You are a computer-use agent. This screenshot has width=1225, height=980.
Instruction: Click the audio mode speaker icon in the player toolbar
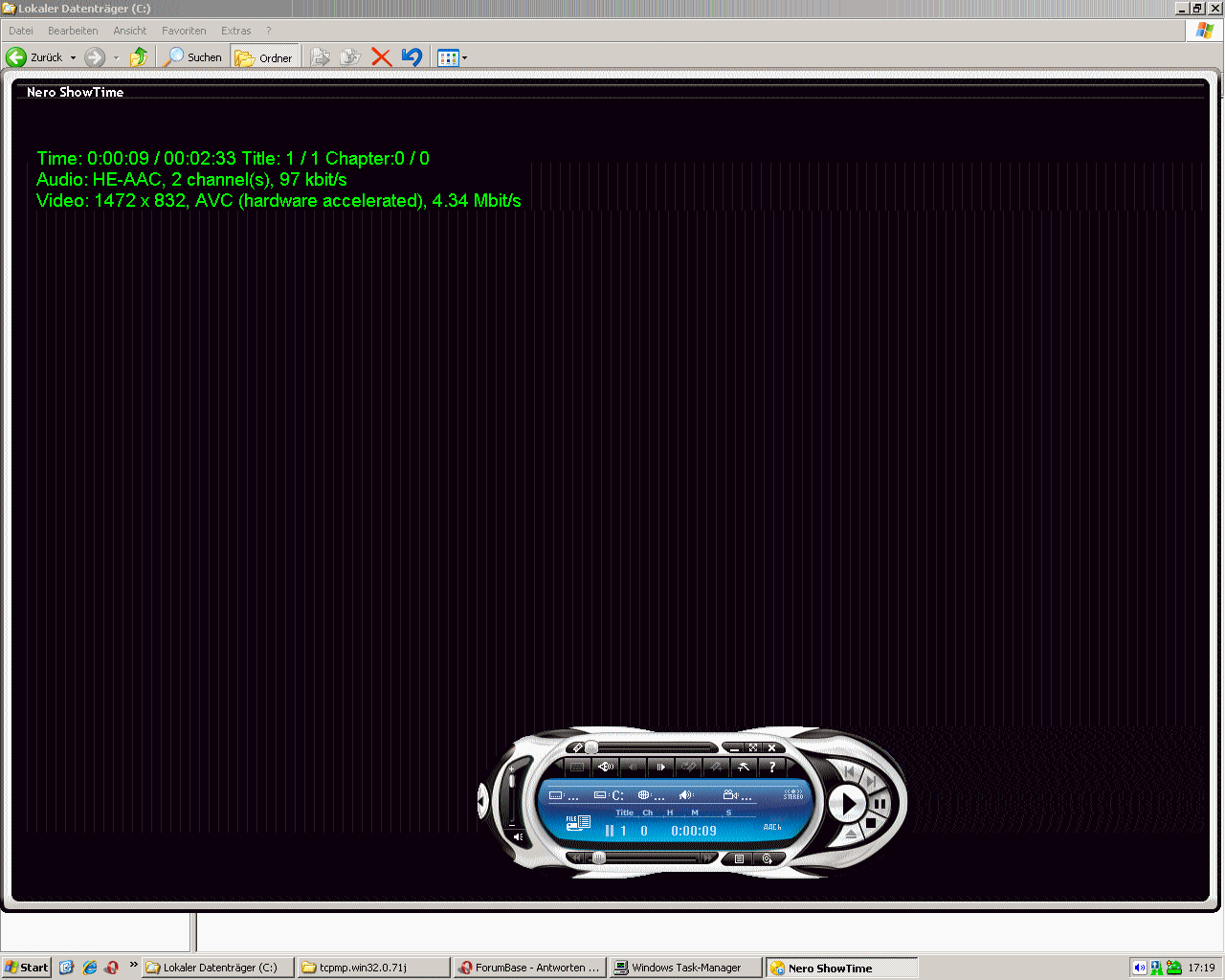[x=606, y=767]
